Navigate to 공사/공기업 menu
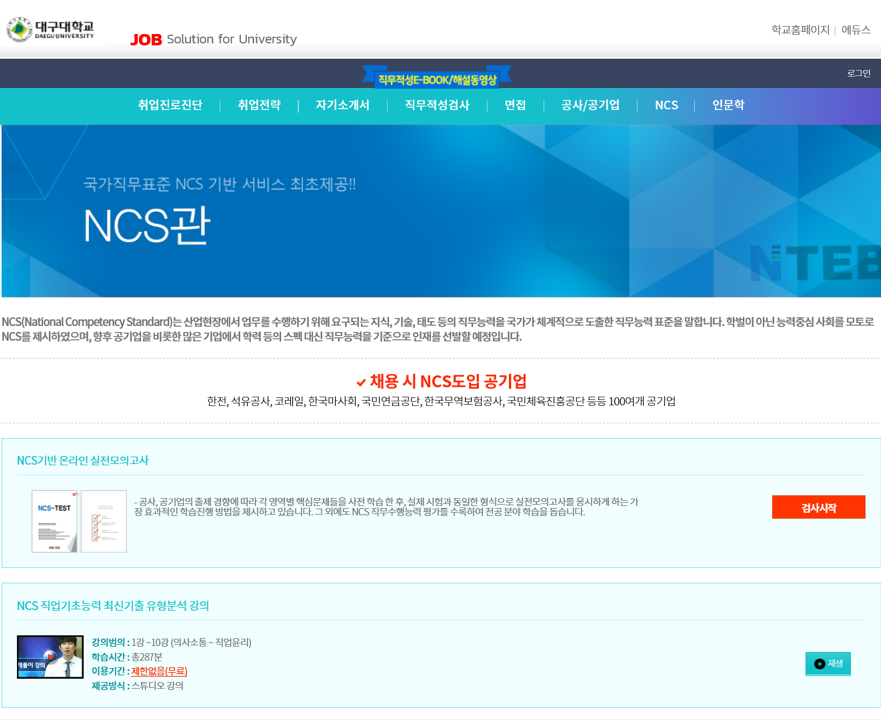Image resolution: width=881 pixels, height=720 pixels. pyautogui.click(x=590, y=105)
